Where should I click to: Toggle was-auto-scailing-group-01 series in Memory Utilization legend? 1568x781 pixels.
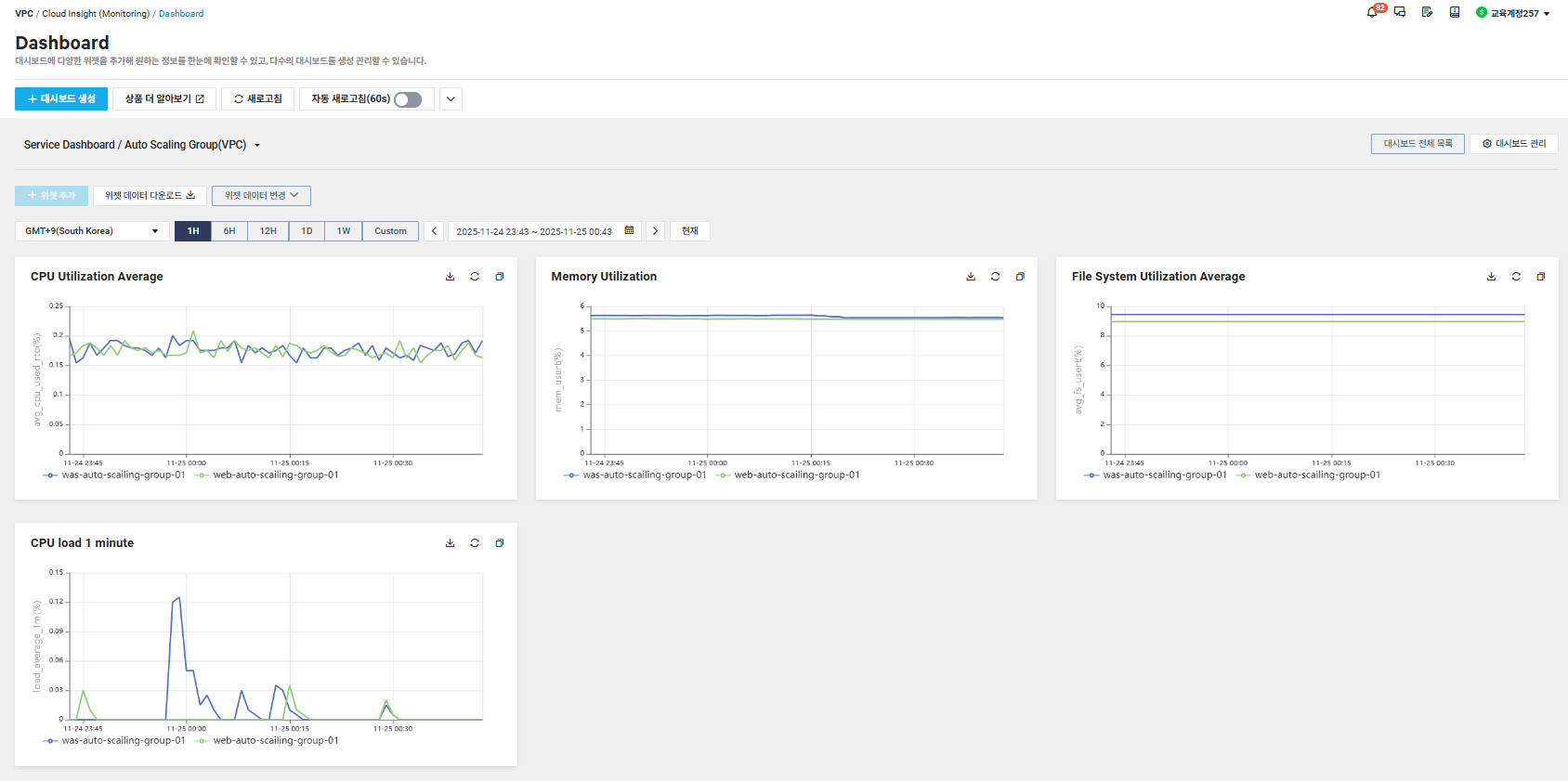(635, 475)
